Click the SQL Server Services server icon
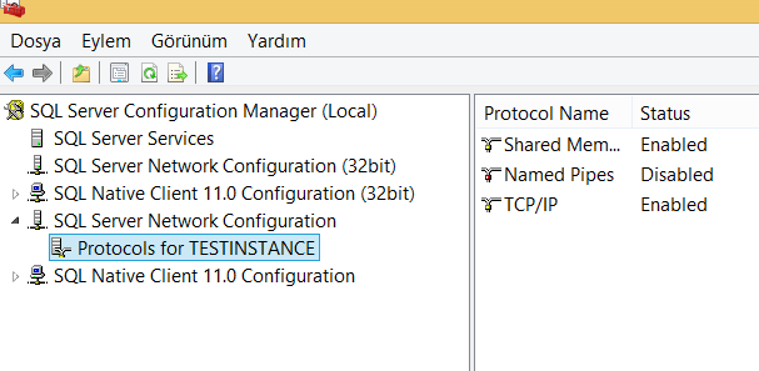Image resolution: width=759 pixels, height=371 pixels. click(37, 139)
